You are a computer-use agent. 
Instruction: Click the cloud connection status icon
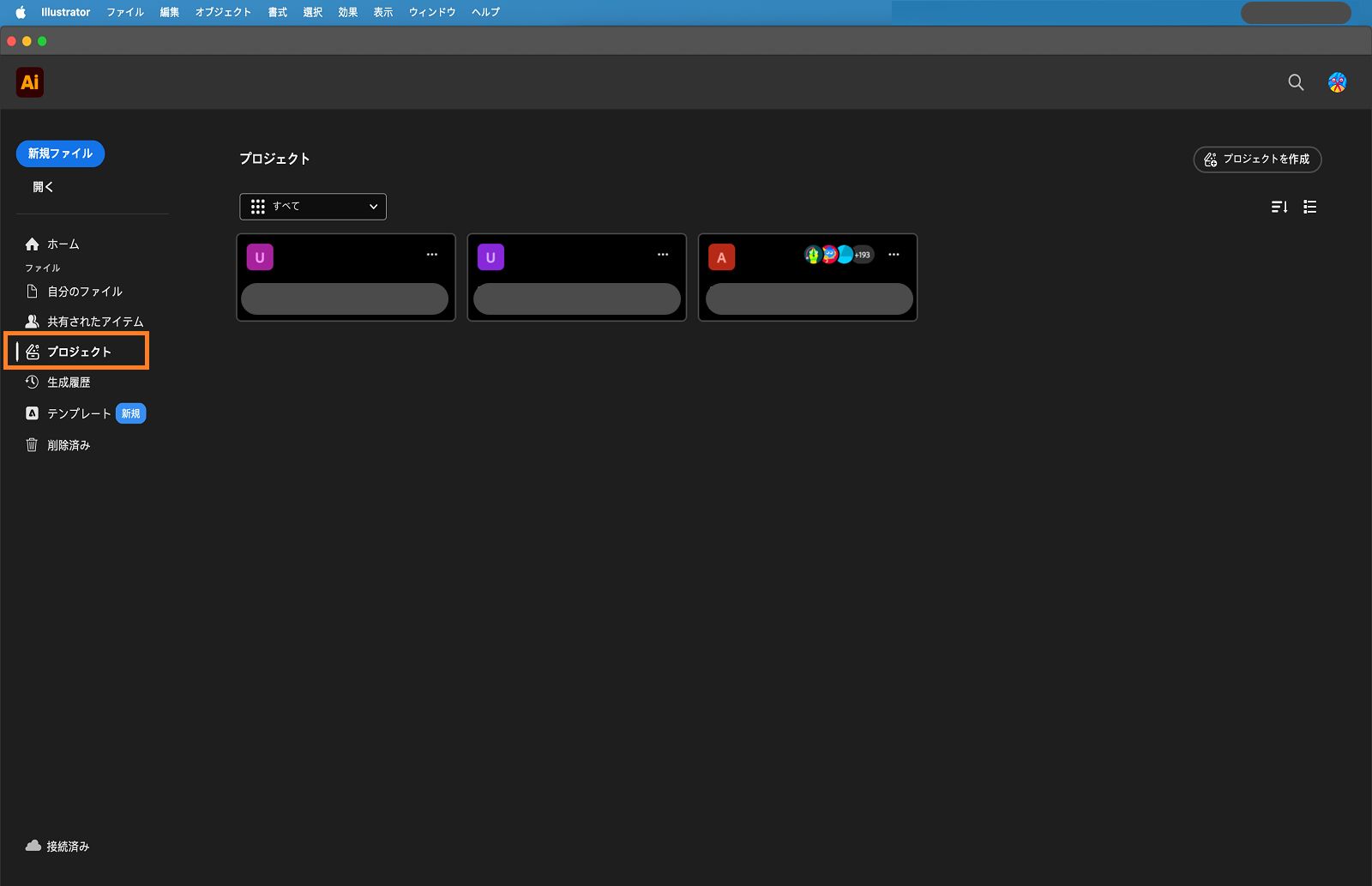[33, 846]
